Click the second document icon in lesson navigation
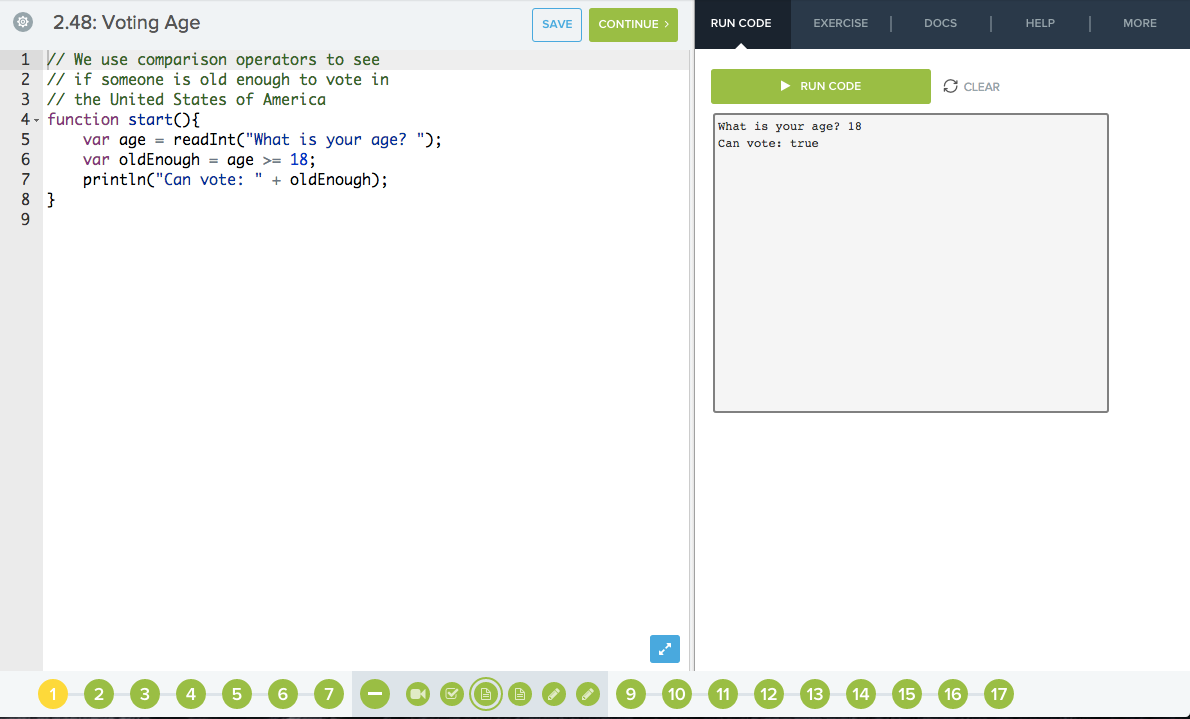The height and width of the screenshot is (719, 1190). [520, 693]
